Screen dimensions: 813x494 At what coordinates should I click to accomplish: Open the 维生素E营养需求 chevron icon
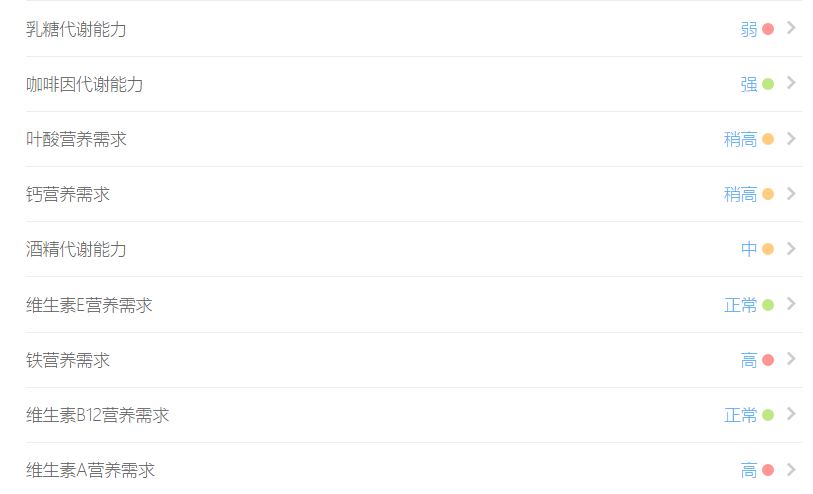pyautogui.click(x=791, y=304)
